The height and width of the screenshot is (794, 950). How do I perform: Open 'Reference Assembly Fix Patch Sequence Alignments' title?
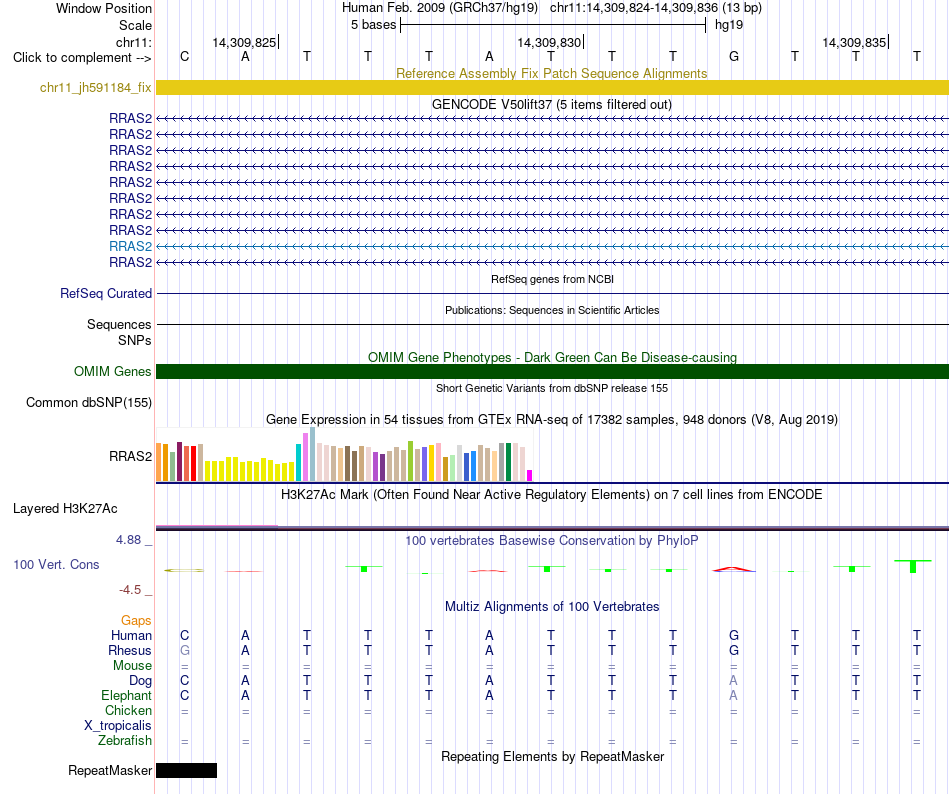(x=552, y=73)
